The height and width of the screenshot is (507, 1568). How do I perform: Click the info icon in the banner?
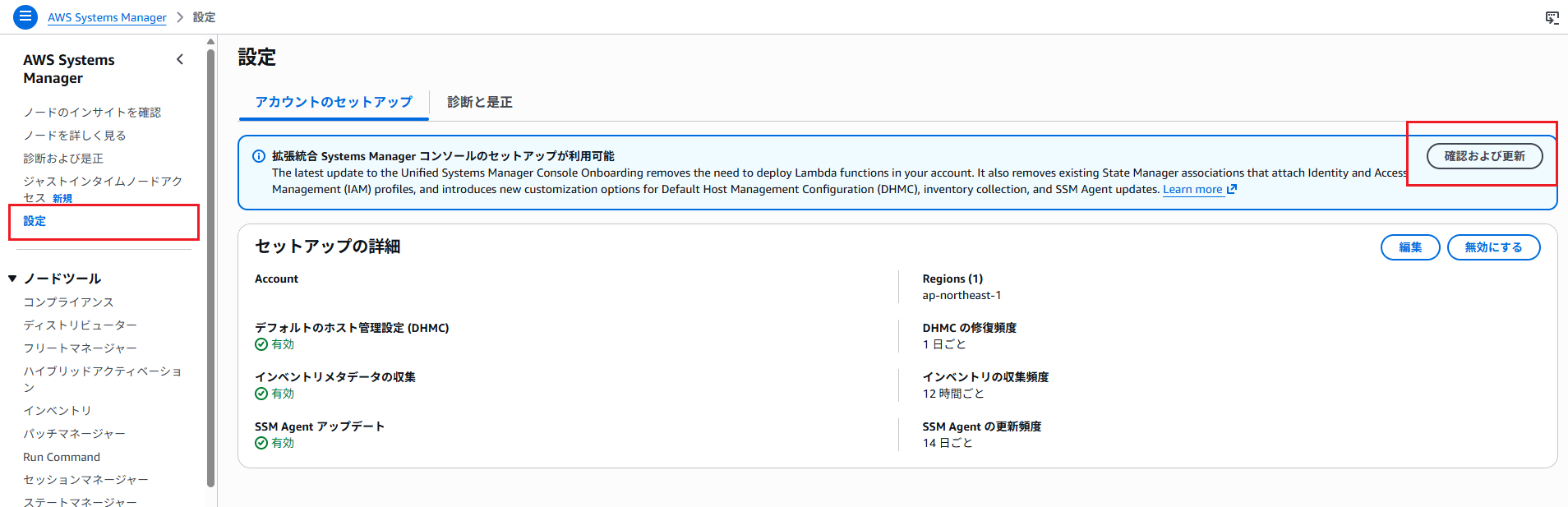[259, 156]
